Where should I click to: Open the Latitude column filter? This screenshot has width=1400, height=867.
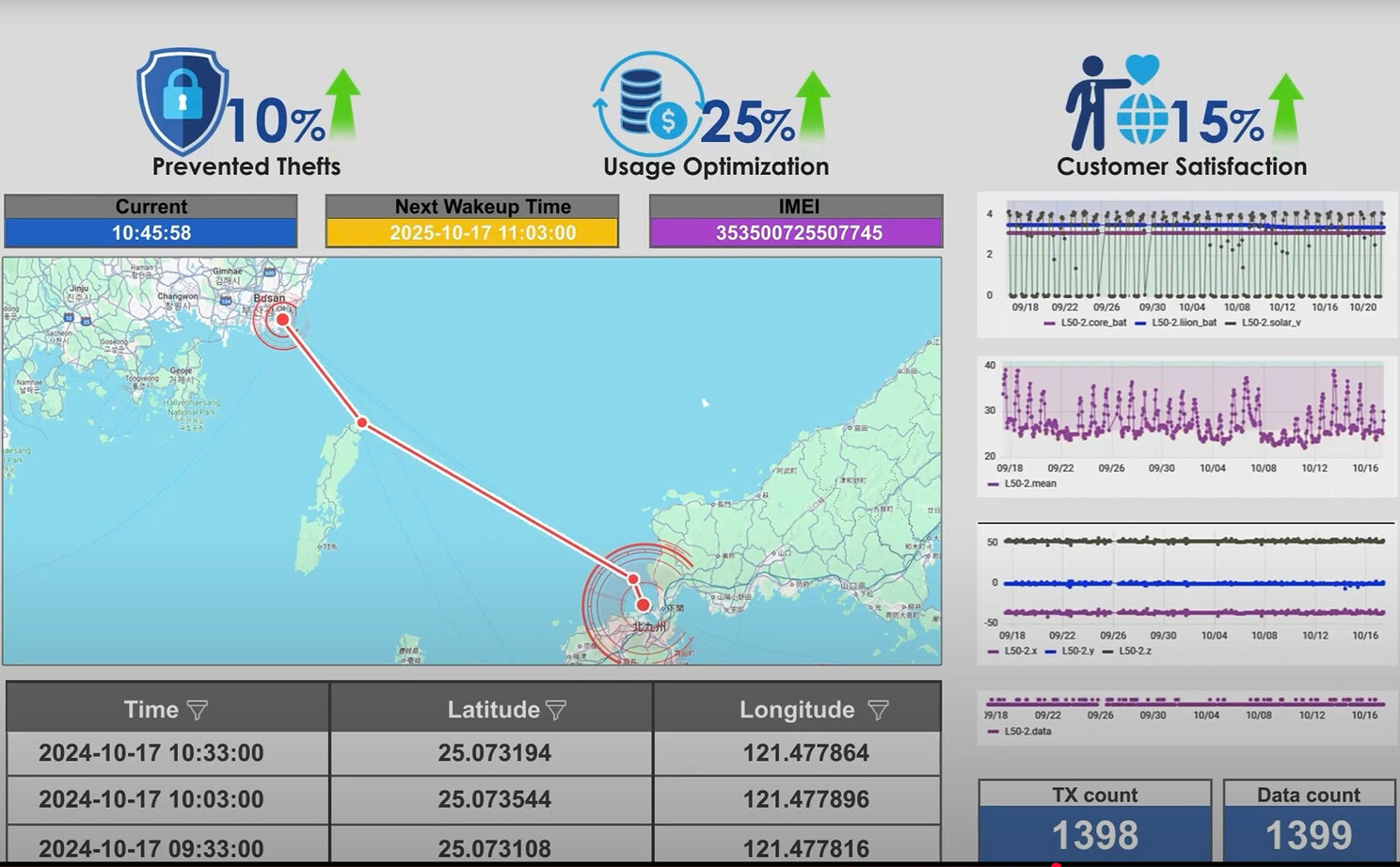click(x=556, y=711)
